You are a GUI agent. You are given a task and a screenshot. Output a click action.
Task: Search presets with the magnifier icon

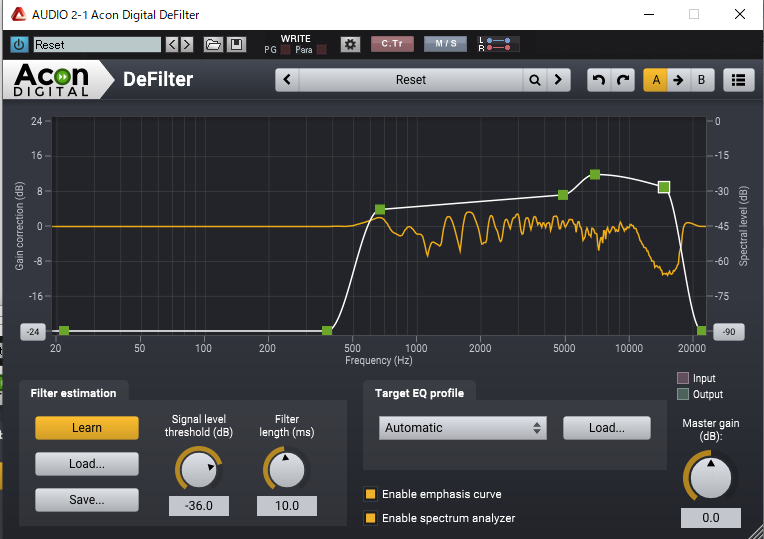tap(535, 80)
